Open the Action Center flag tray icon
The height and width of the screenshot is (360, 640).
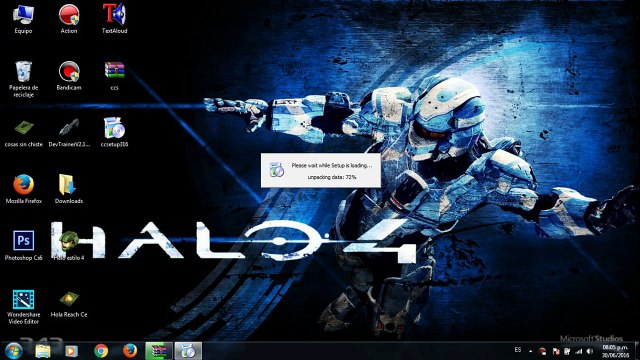pos(556,351)
